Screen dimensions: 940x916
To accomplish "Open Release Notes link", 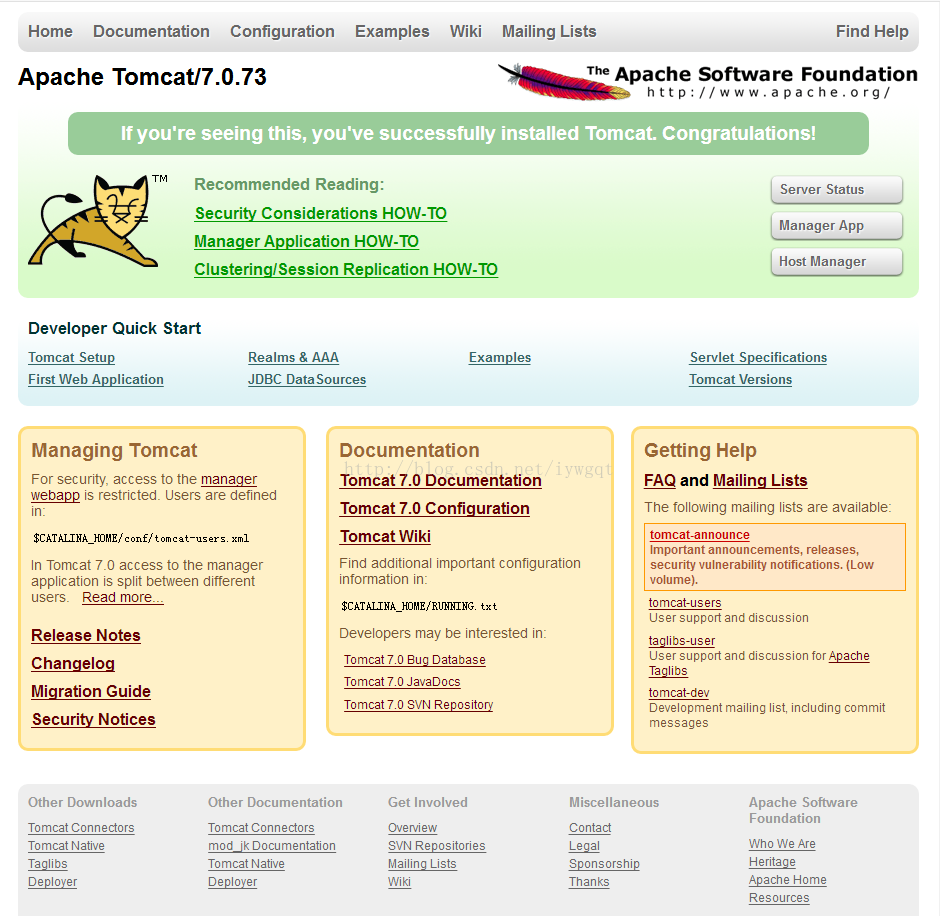I will pyautogui.click(x=86, y=635).
